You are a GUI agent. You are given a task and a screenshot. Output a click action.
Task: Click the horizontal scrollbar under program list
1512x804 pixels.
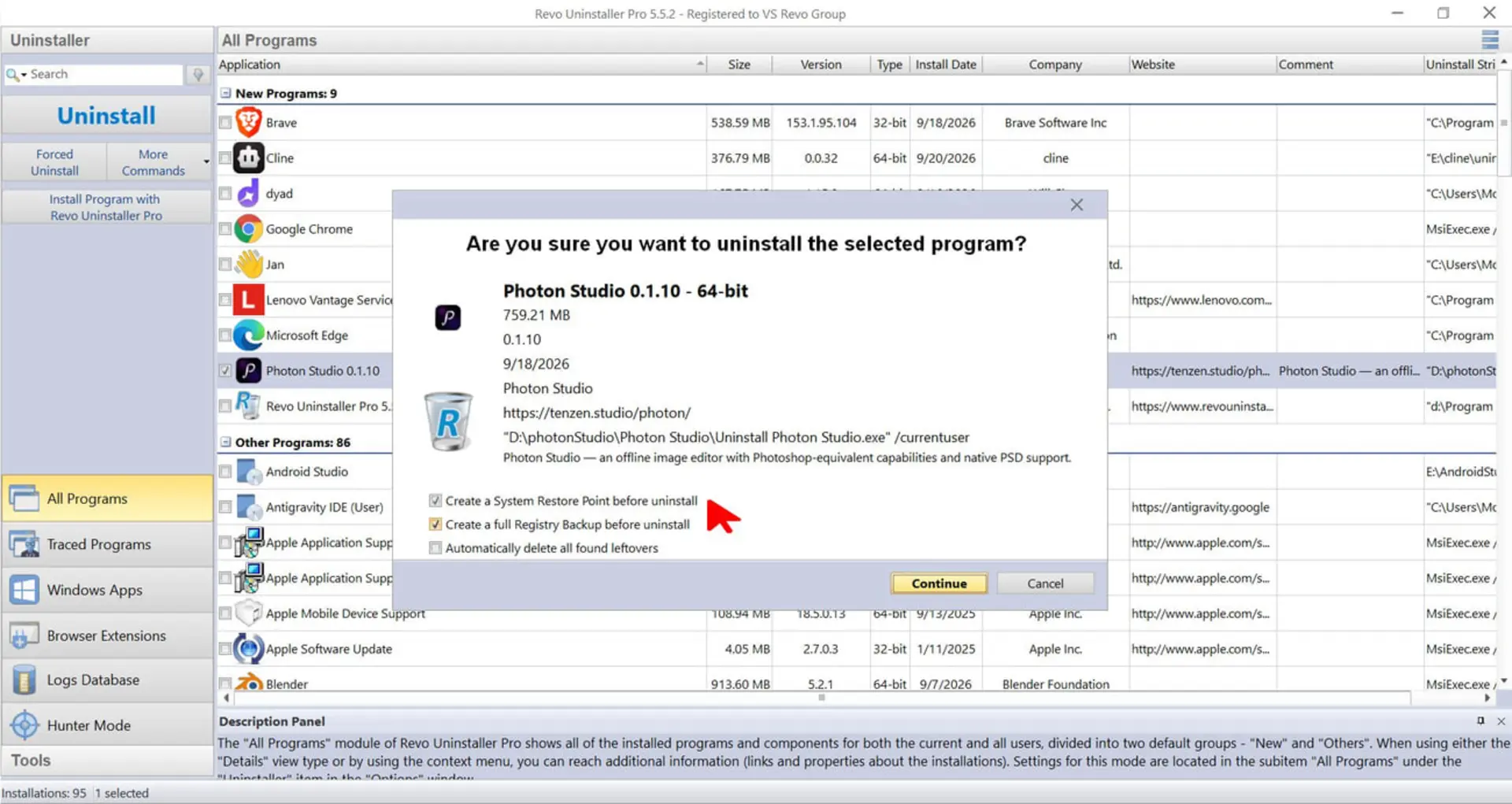click(x=821, y=698)
